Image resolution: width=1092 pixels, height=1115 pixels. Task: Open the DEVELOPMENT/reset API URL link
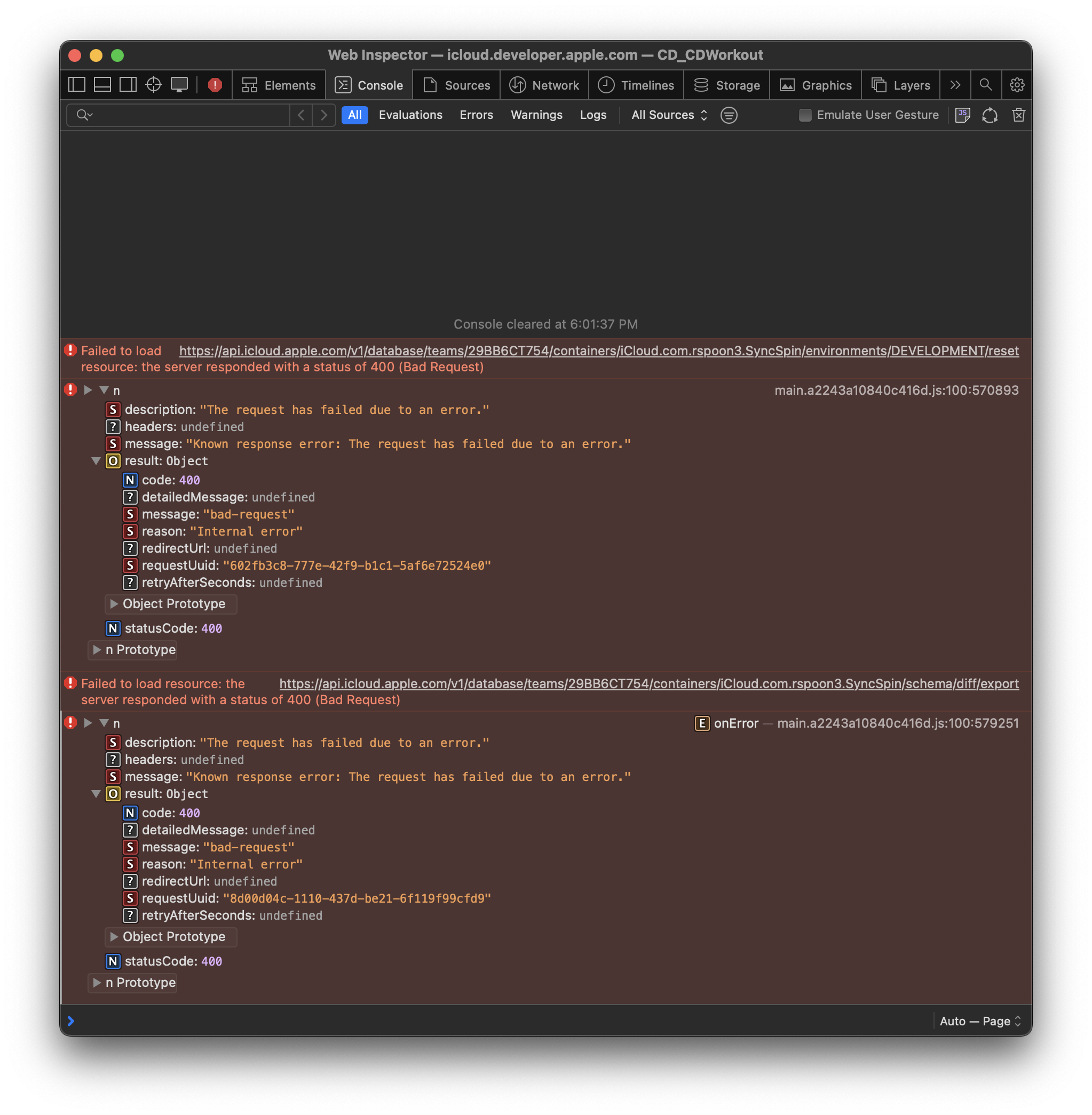pos(599,351)
